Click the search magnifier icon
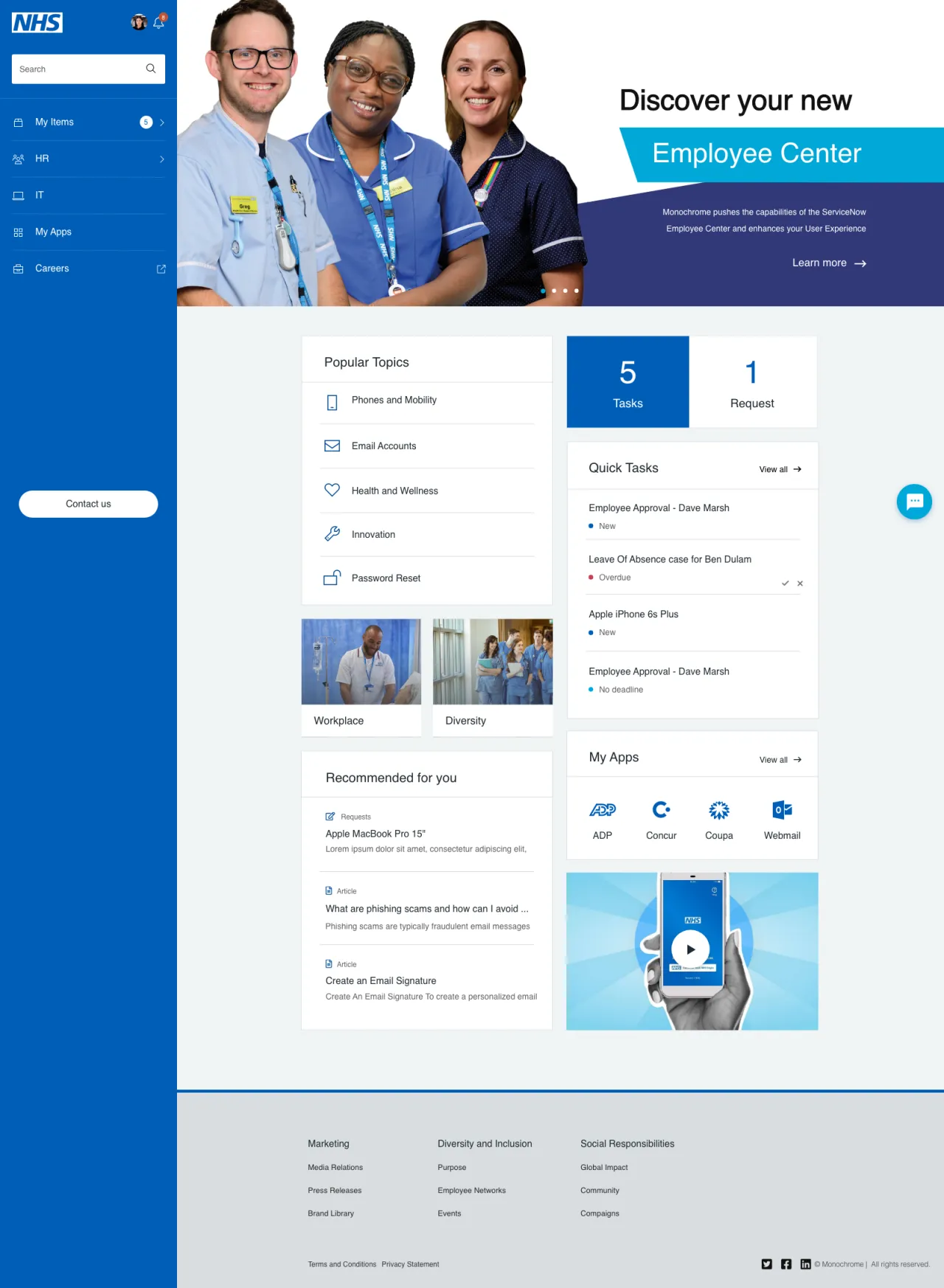Image resolution: width=944 pixels, height=1288 pixels. click(151, 69)
